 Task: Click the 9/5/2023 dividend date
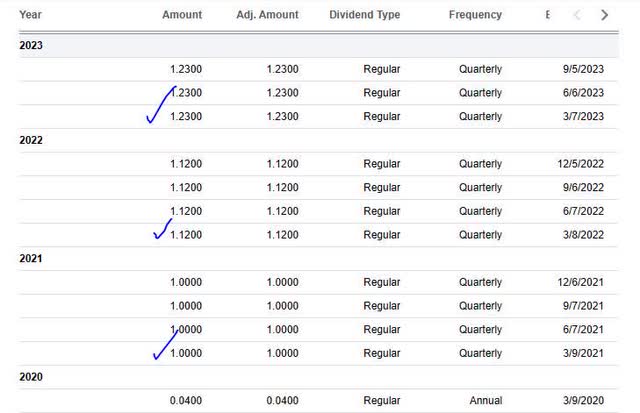583,69
